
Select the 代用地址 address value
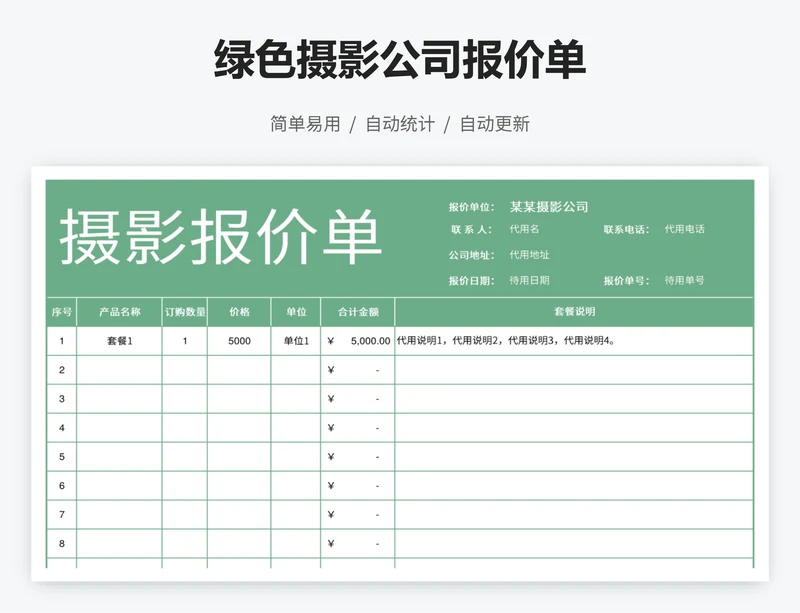pos(529,255)
